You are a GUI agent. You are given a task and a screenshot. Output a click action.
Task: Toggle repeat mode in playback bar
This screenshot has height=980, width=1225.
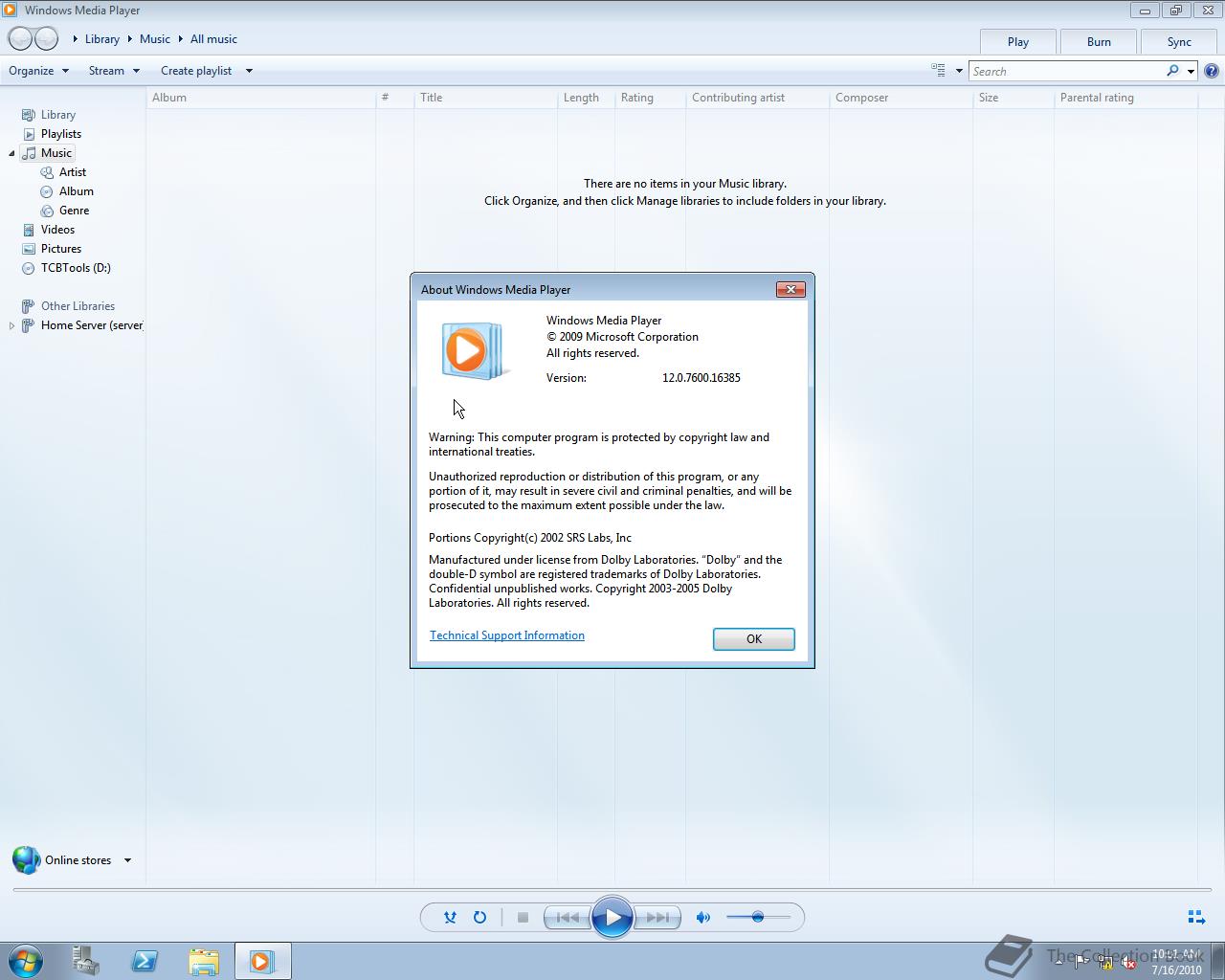(479, 917)
